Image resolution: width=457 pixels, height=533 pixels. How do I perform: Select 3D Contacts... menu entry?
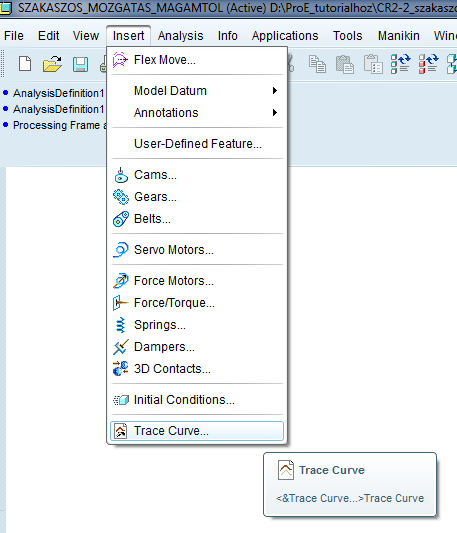197,369
